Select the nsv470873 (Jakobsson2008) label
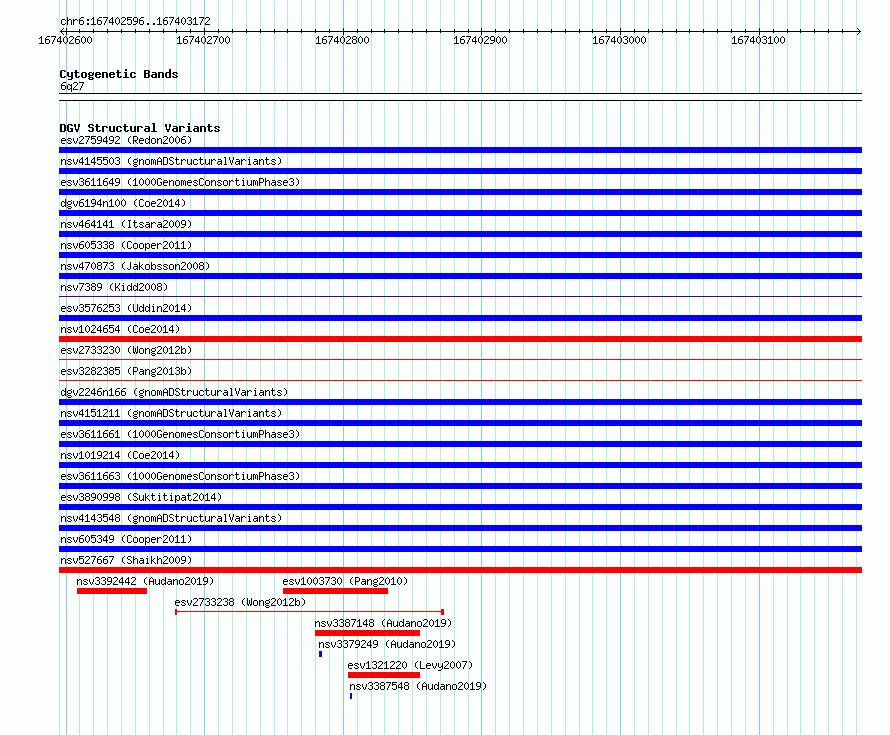The height and width of the screenshot is (735, 890). [x=135, y=266]
